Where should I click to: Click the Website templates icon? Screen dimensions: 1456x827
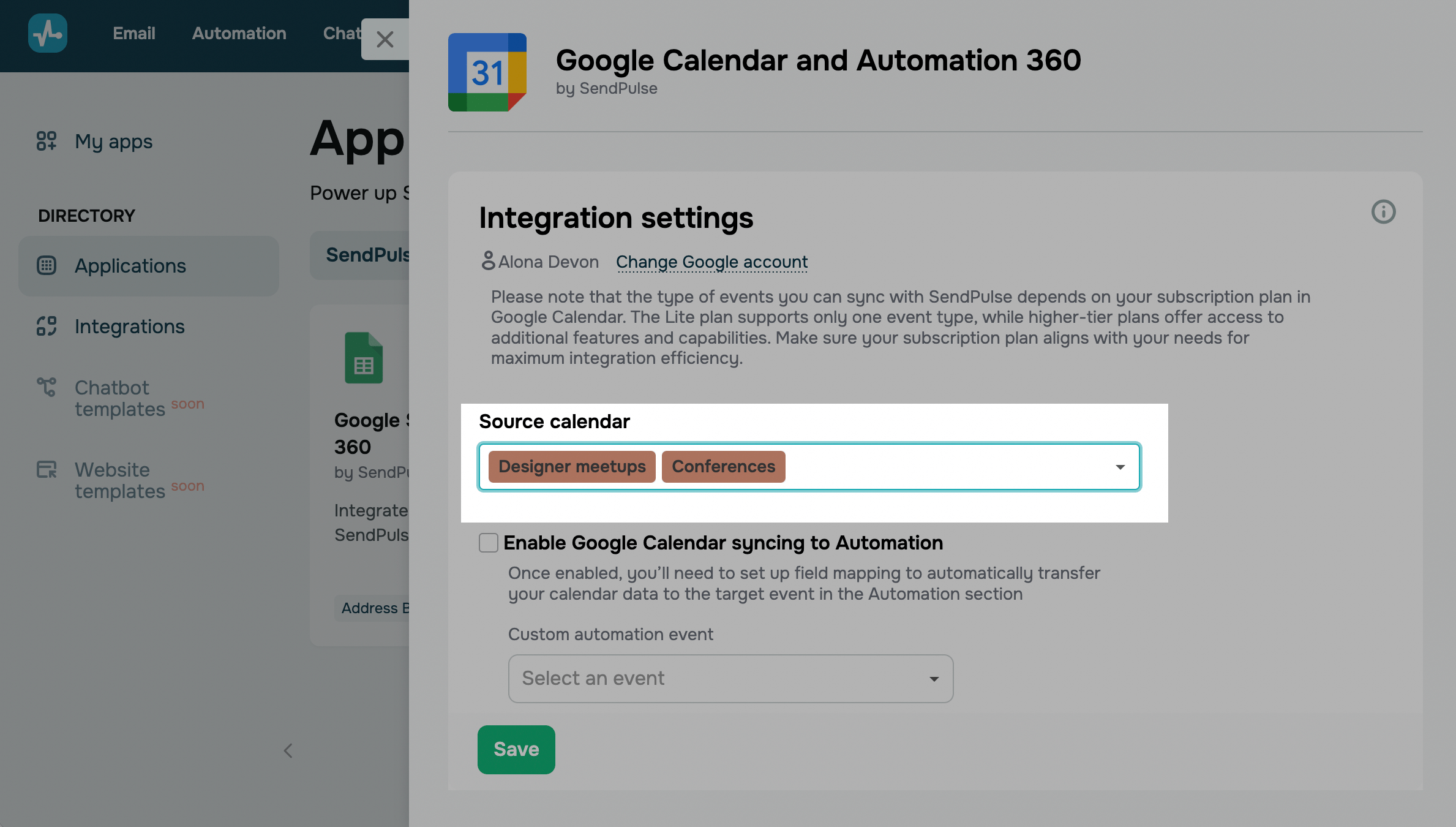[47, 470]
